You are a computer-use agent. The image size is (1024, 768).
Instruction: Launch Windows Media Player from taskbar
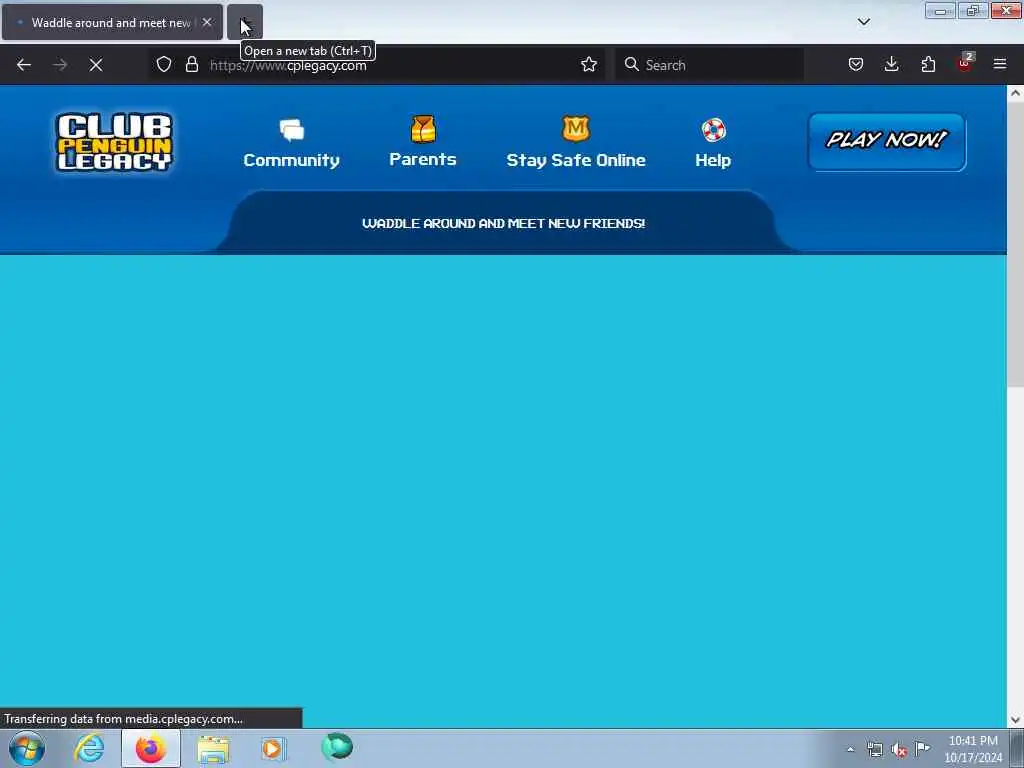(x=274, y=748)
